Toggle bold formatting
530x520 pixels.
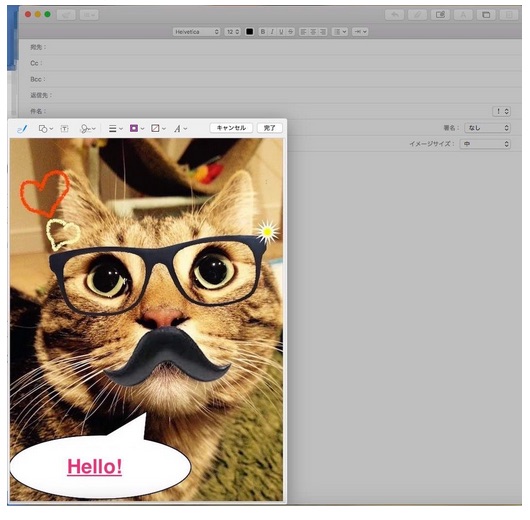coord(263,32)
